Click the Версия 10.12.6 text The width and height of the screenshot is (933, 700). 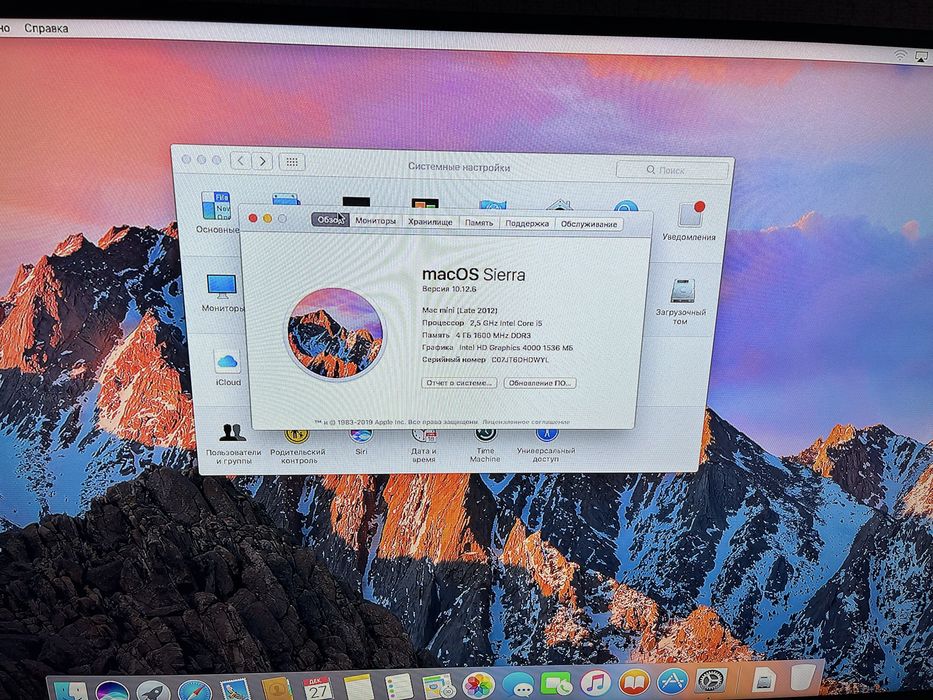tap(449, 289)
